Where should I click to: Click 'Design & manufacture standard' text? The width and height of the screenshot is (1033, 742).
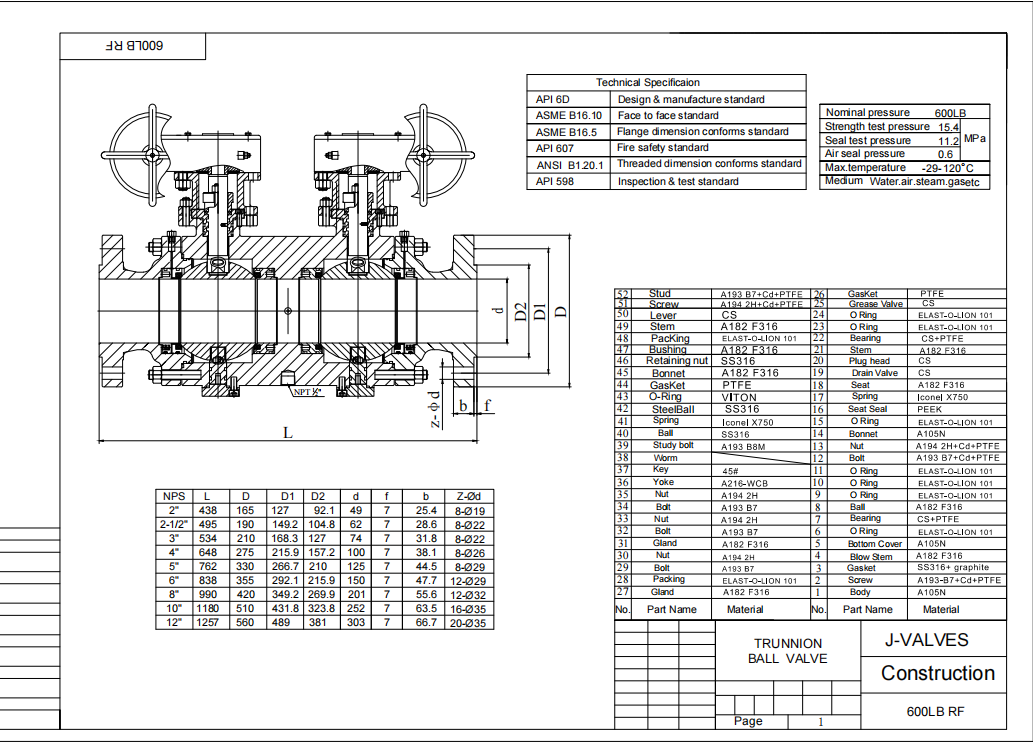[x=691, y=100]
